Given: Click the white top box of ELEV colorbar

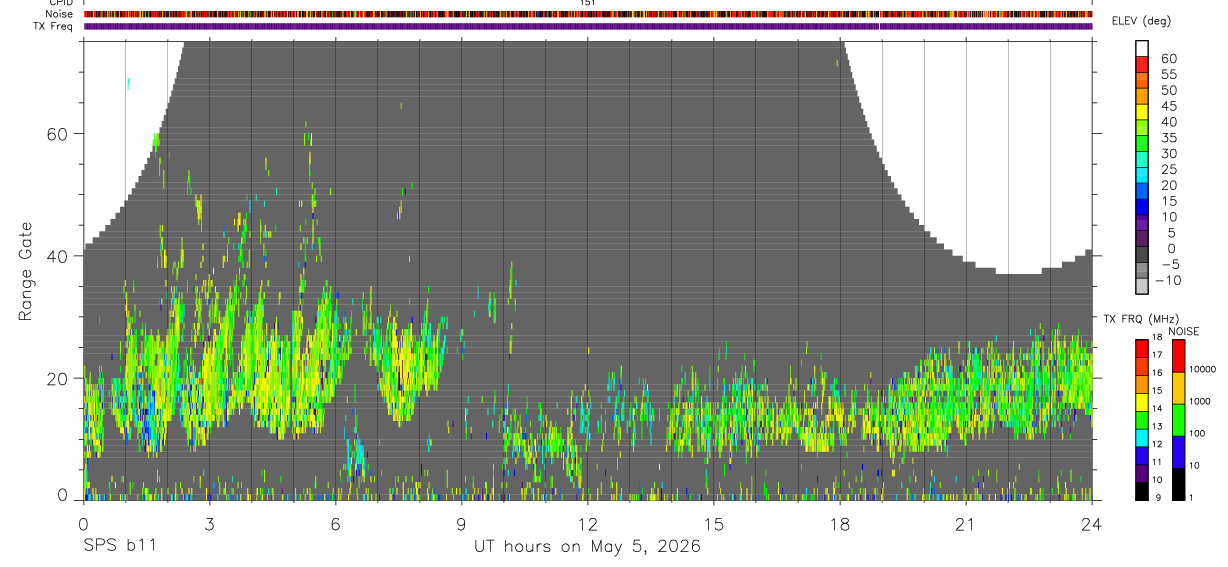Looking at the screenshot, I should click(x=1142, y=48).
